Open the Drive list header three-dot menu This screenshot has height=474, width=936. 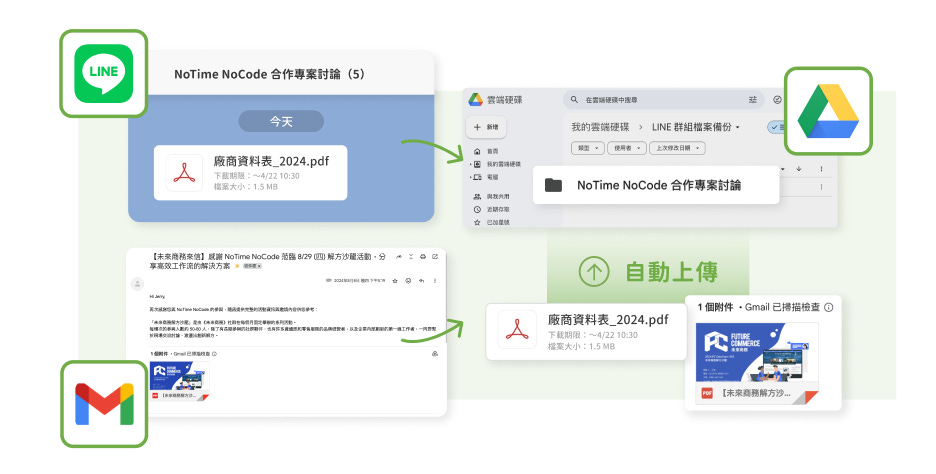(x=821, y=169)
